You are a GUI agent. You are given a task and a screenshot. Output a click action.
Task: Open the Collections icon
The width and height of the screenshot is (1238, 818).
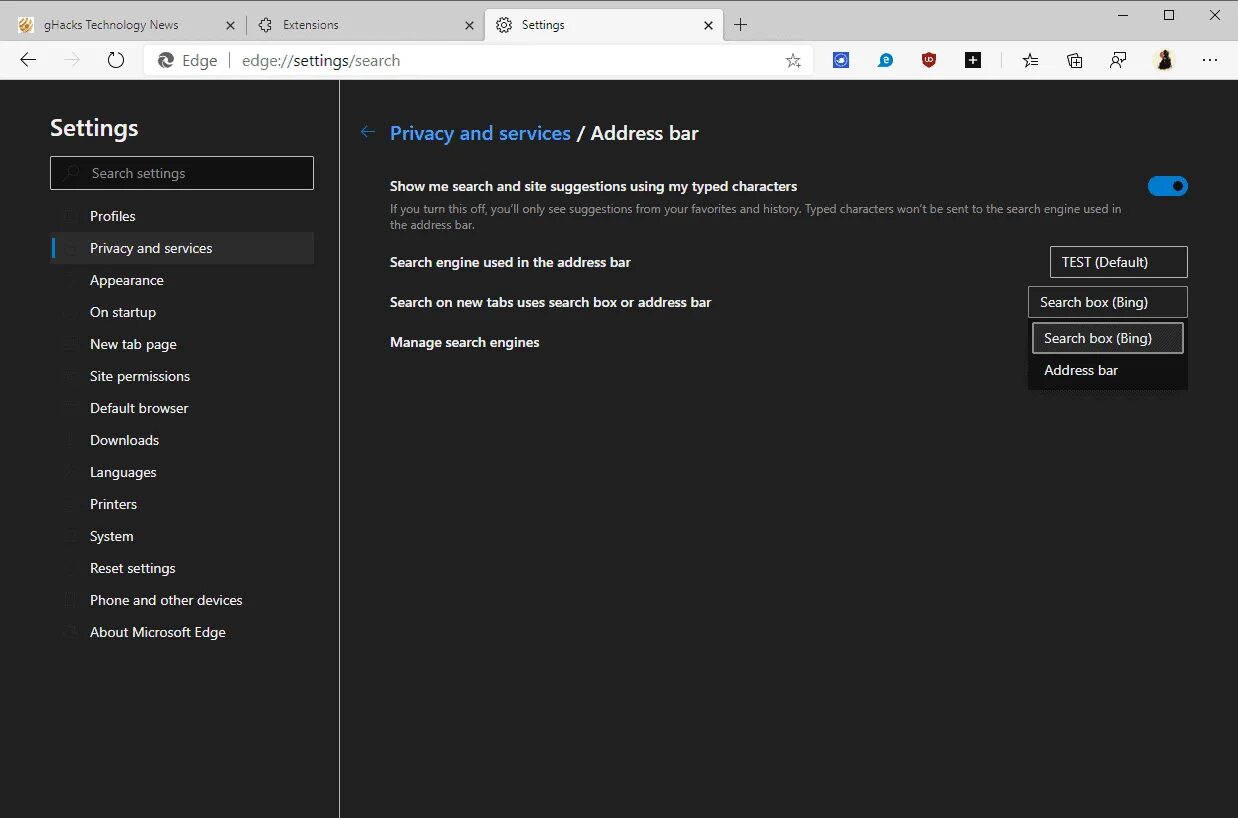click(x=1075, y=60)
